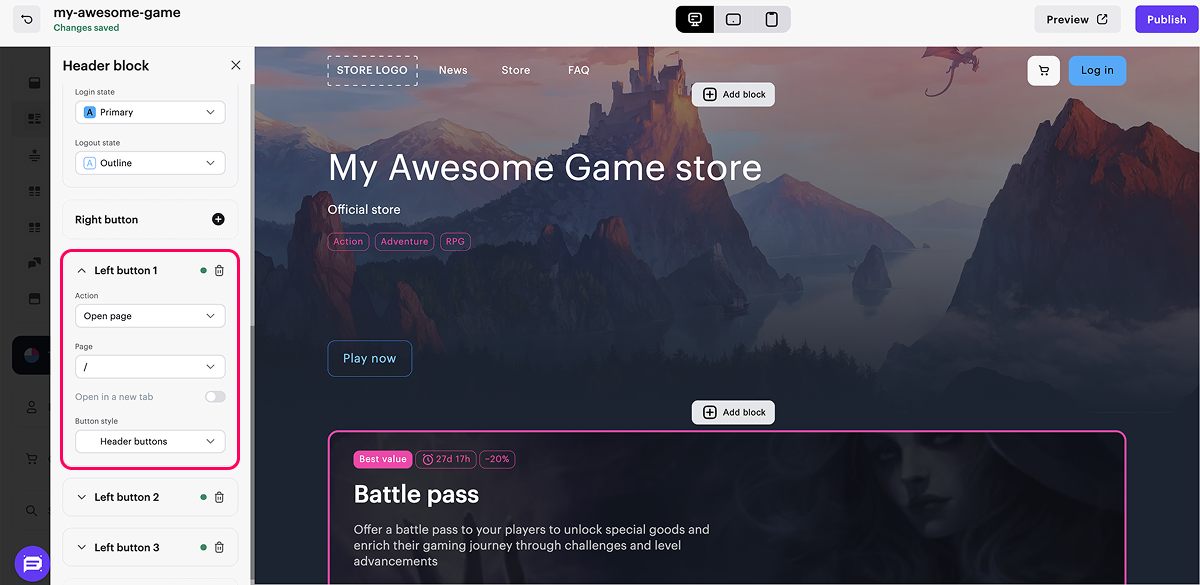Delete Left button 3 with trash icon
This screenshot has width=1200, height=585.
219,548
